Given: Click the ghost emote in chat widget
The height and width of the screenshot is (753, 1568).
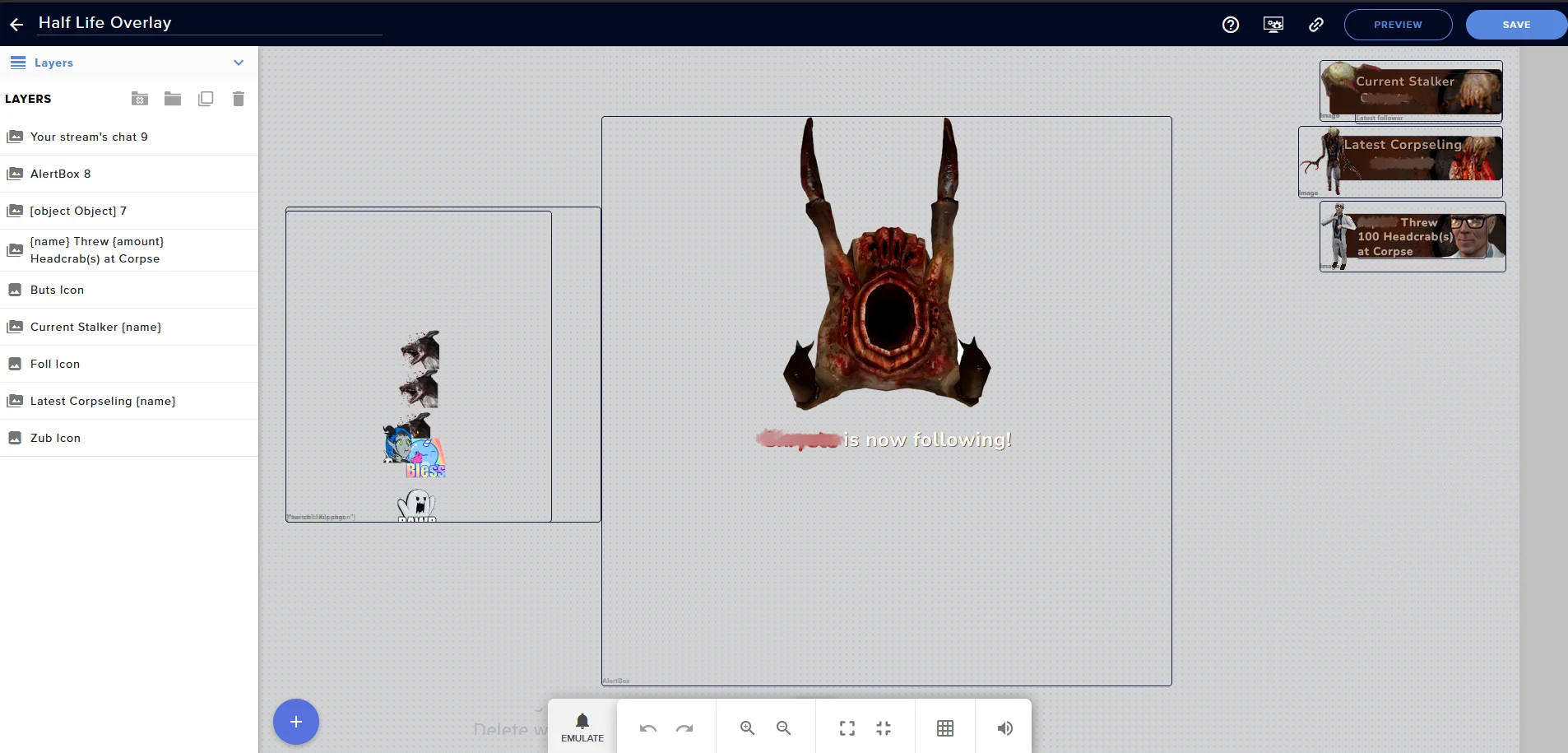Looking at the screenshot, I should [416, 505].
